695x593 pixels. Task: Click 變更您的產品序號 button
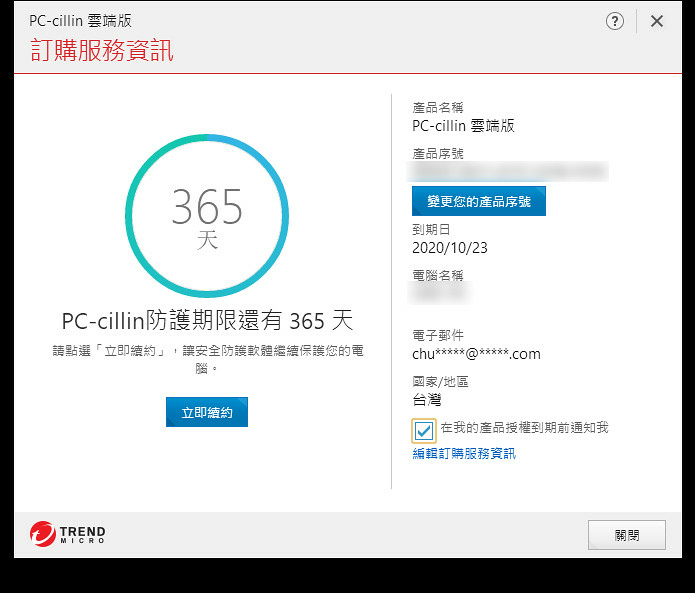[479, 201]
